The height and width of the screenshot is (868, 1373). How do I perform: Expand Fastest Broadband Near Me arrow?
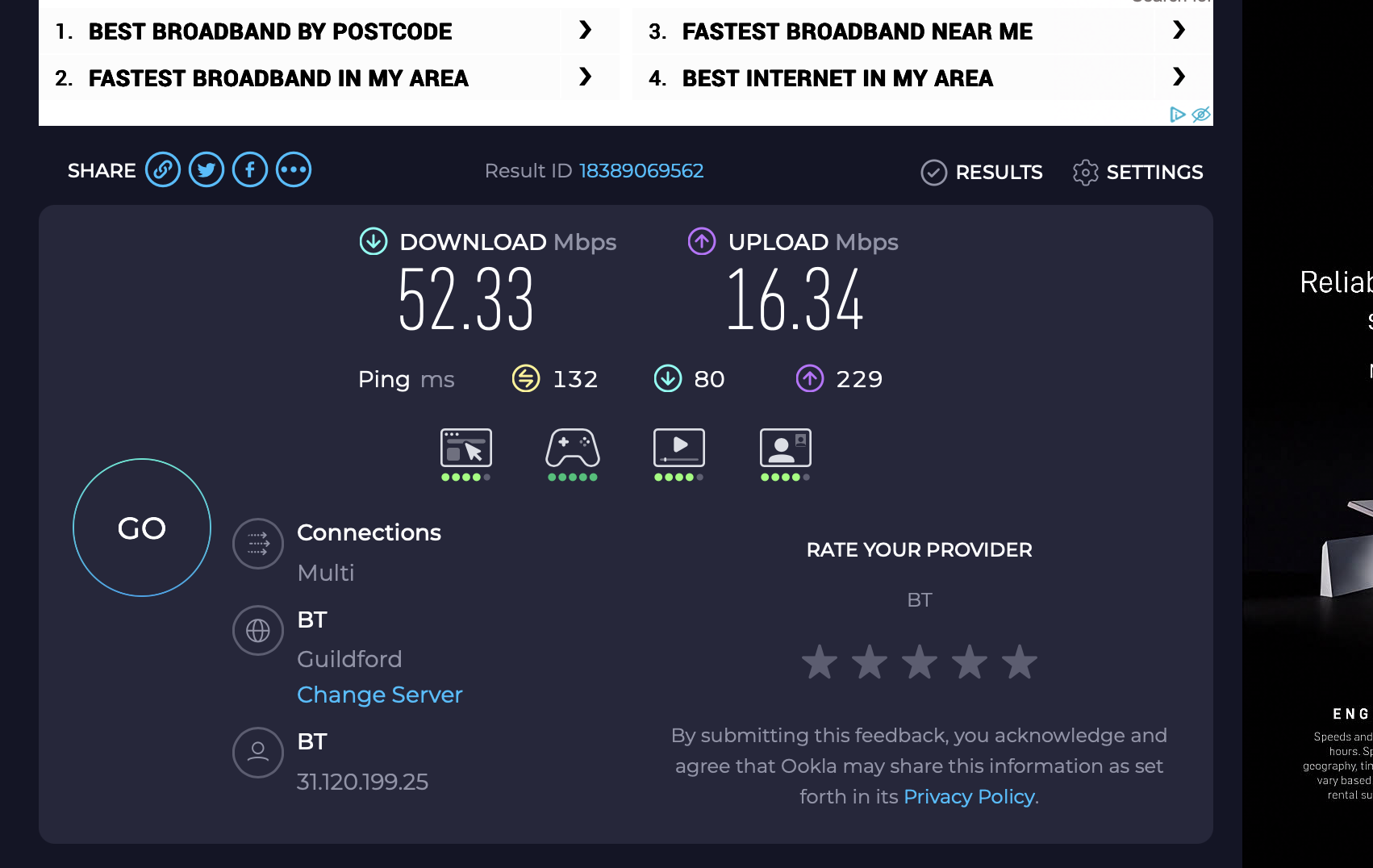[x=1179, y=31]
